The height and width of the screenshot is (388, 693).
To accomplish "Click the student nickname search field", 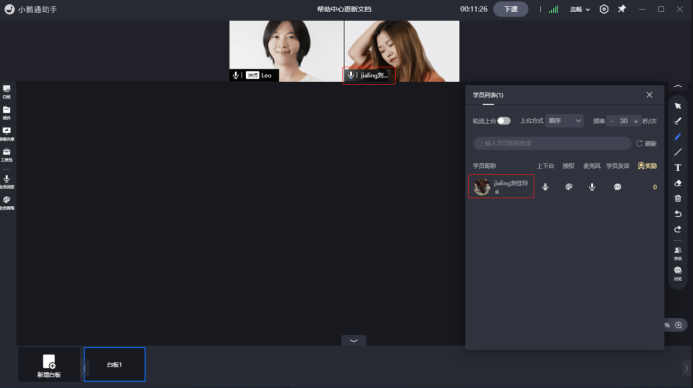I will [552, 143].
